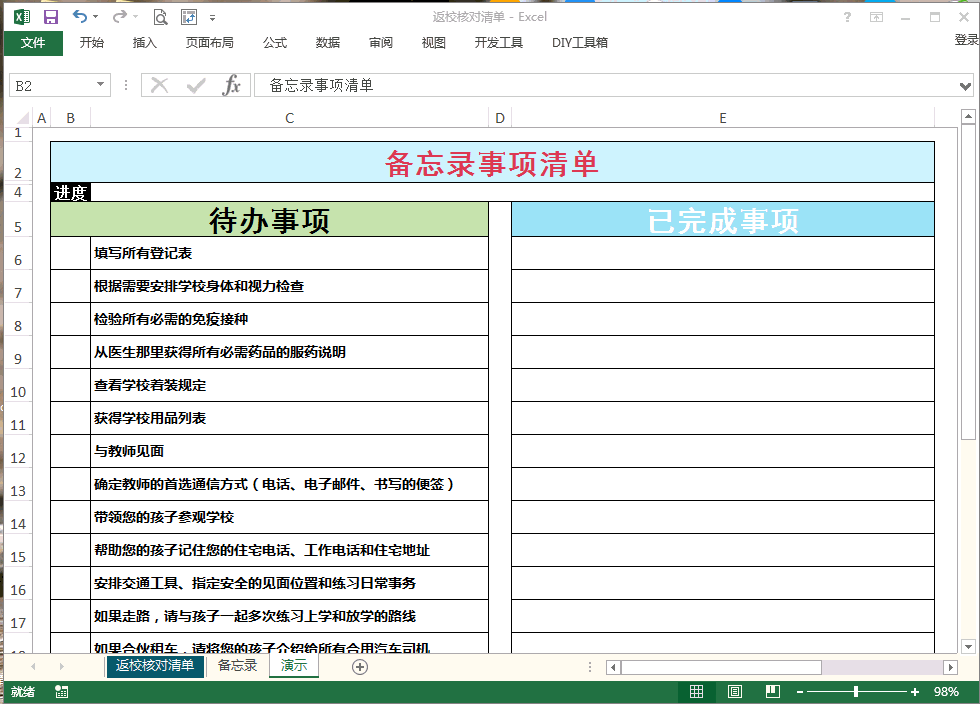Click the formula bar text 备忘录事项清单

321,86
